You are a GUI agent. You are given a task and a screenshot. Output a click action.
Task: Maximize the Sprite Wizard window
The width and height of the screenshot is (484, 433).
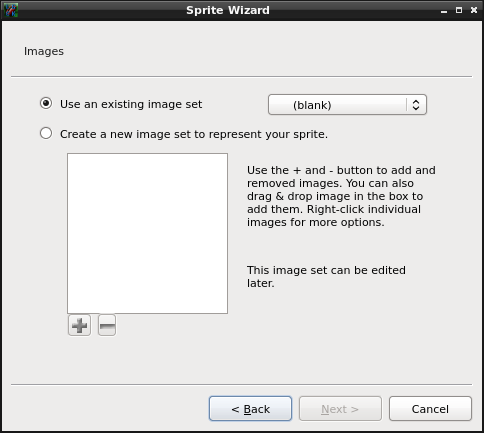pyautogui.click(x=459, y=10)
